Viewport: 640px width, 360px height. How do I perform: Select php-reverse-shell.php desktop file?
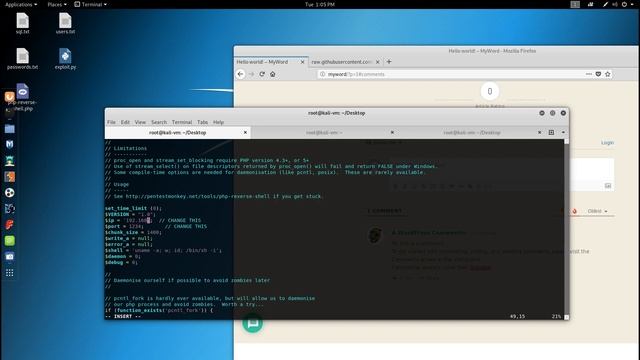coord(23,97)
